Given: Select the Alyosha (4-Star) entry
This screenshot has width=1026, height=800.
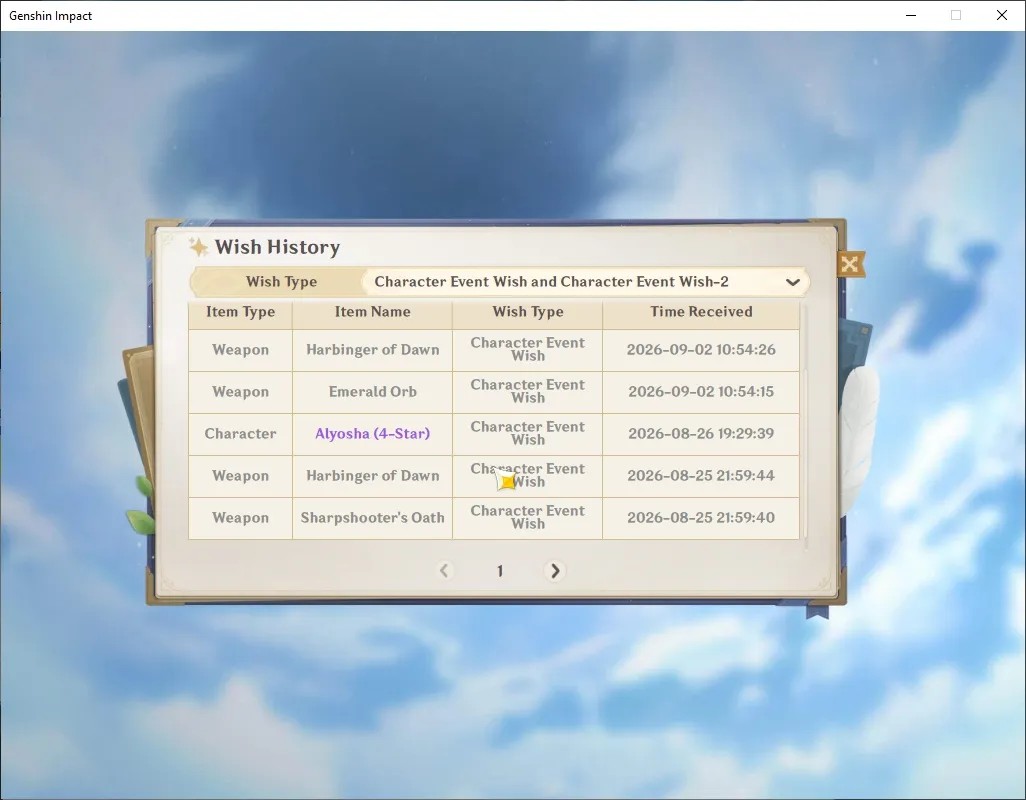Looking at the screenshot, I should point(372,434).
